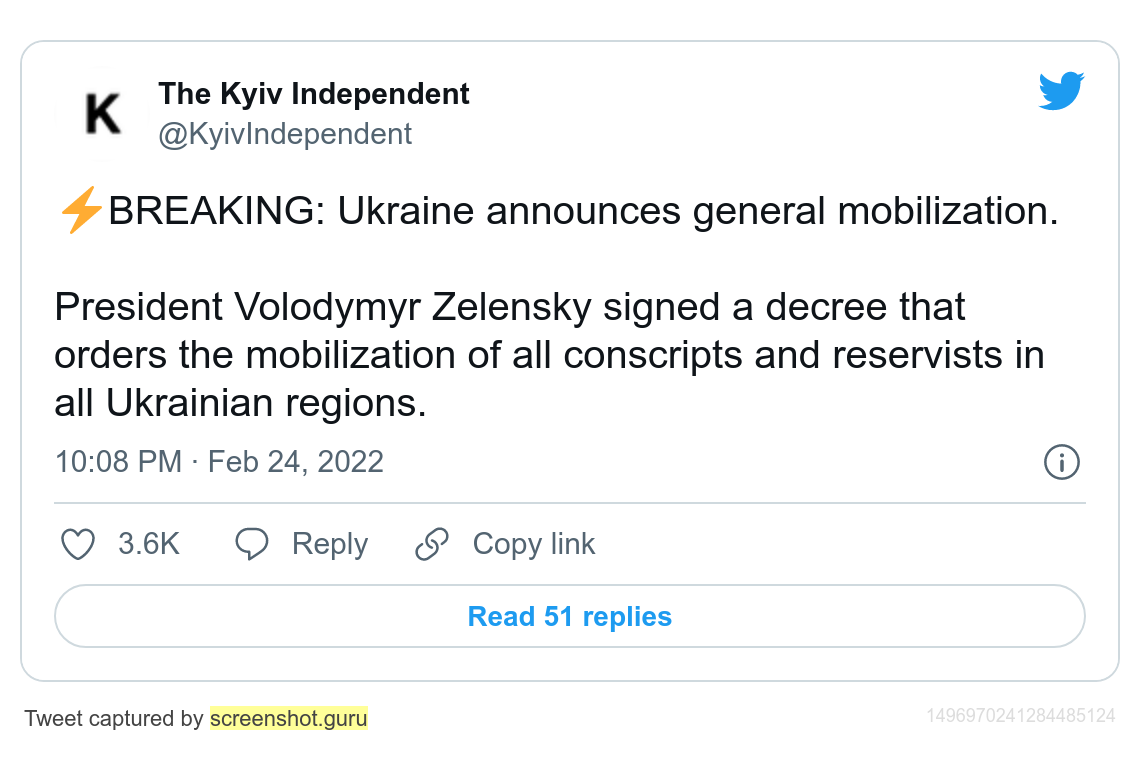Open The Kyiv Independent avatar
Viewport: 1140px width, 774px height.
[x=104, y=113]
